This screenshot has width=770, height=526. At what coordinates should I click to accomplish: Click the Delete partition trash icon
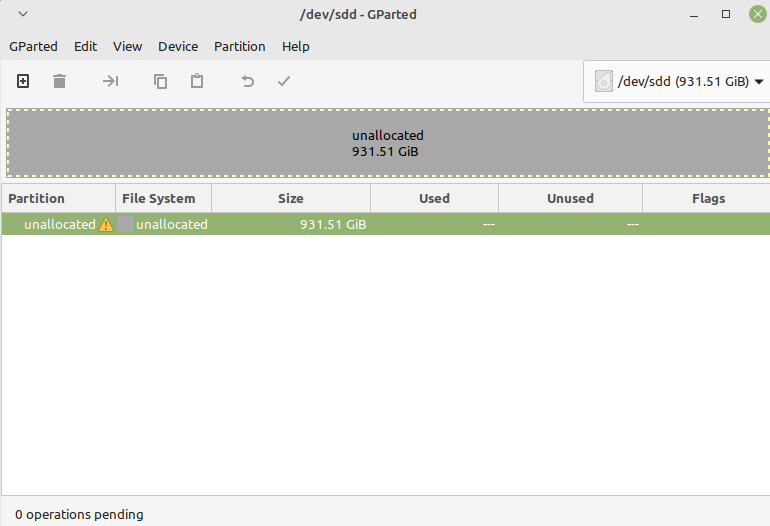(x=59, y=81)
